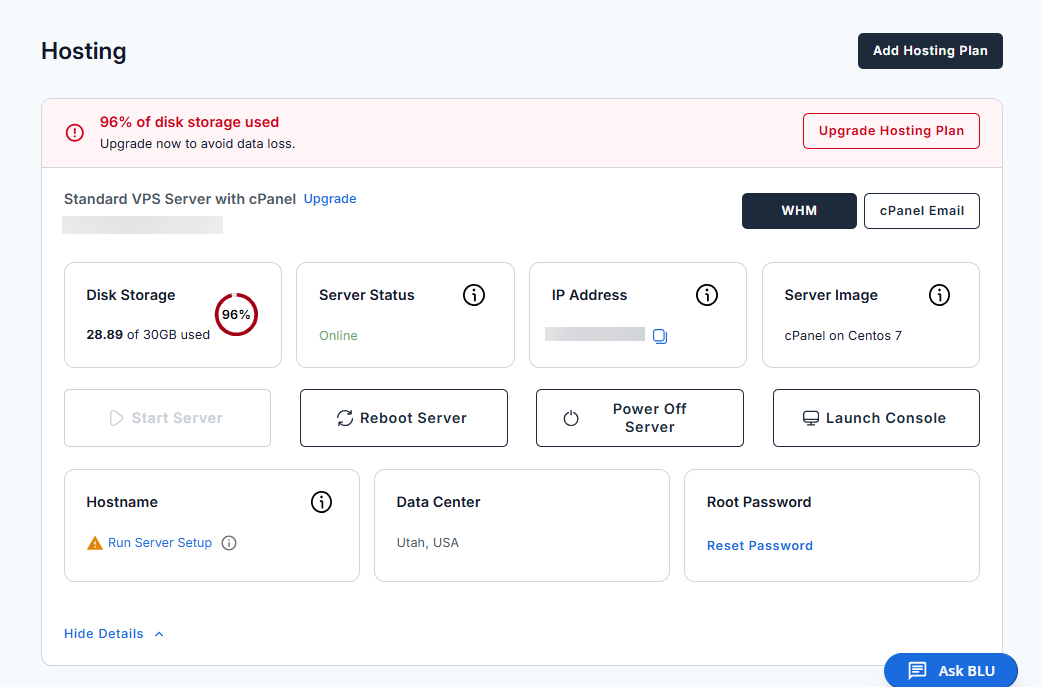Viewport: 1042px width, 687px height.
Task: Click the Add Hosting Plan button
Action: (x=930, y=50)
